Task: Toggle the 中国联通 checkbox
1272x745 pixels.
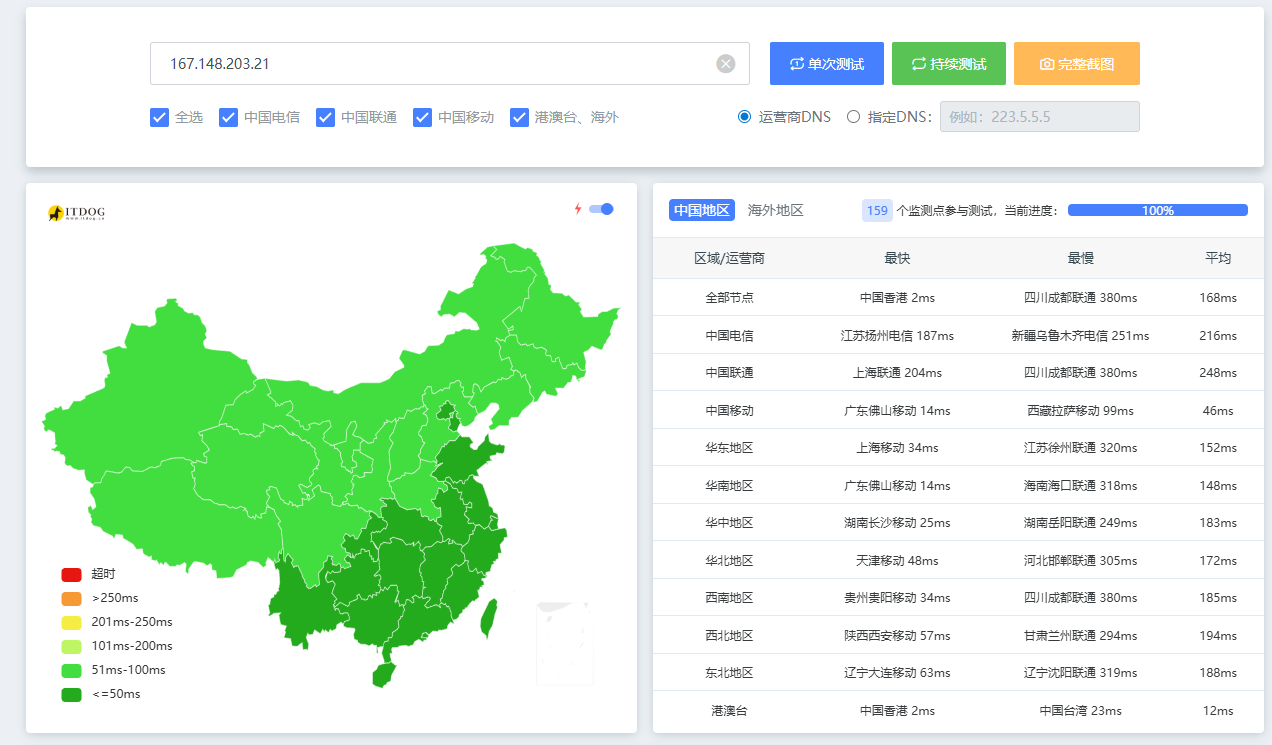Action: point(325,117)
